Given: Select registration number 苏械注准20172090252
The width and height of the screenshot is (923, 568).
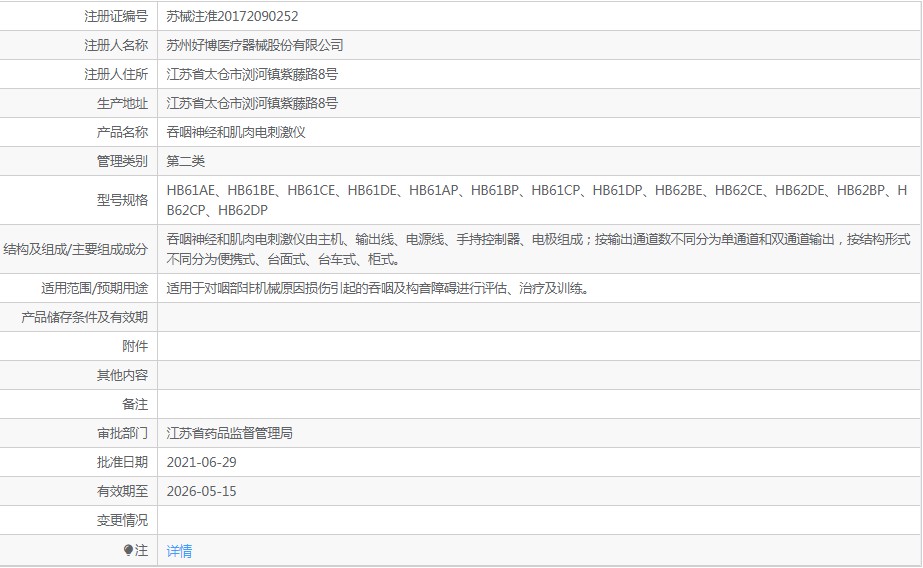Looking at the screenshot, I should tap(232, 16).
